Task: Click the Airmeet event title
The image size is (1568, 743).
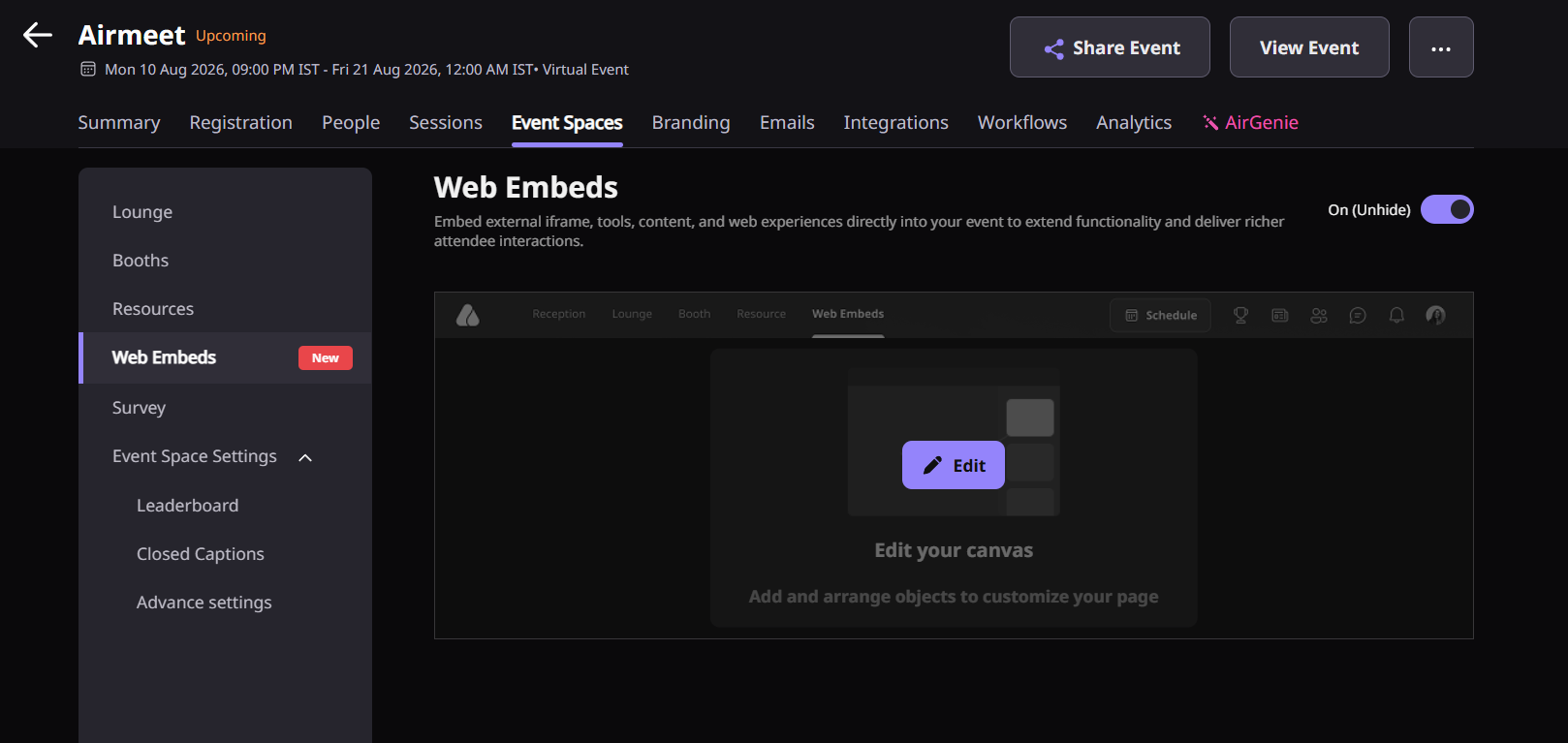Action: pos(132,35)
